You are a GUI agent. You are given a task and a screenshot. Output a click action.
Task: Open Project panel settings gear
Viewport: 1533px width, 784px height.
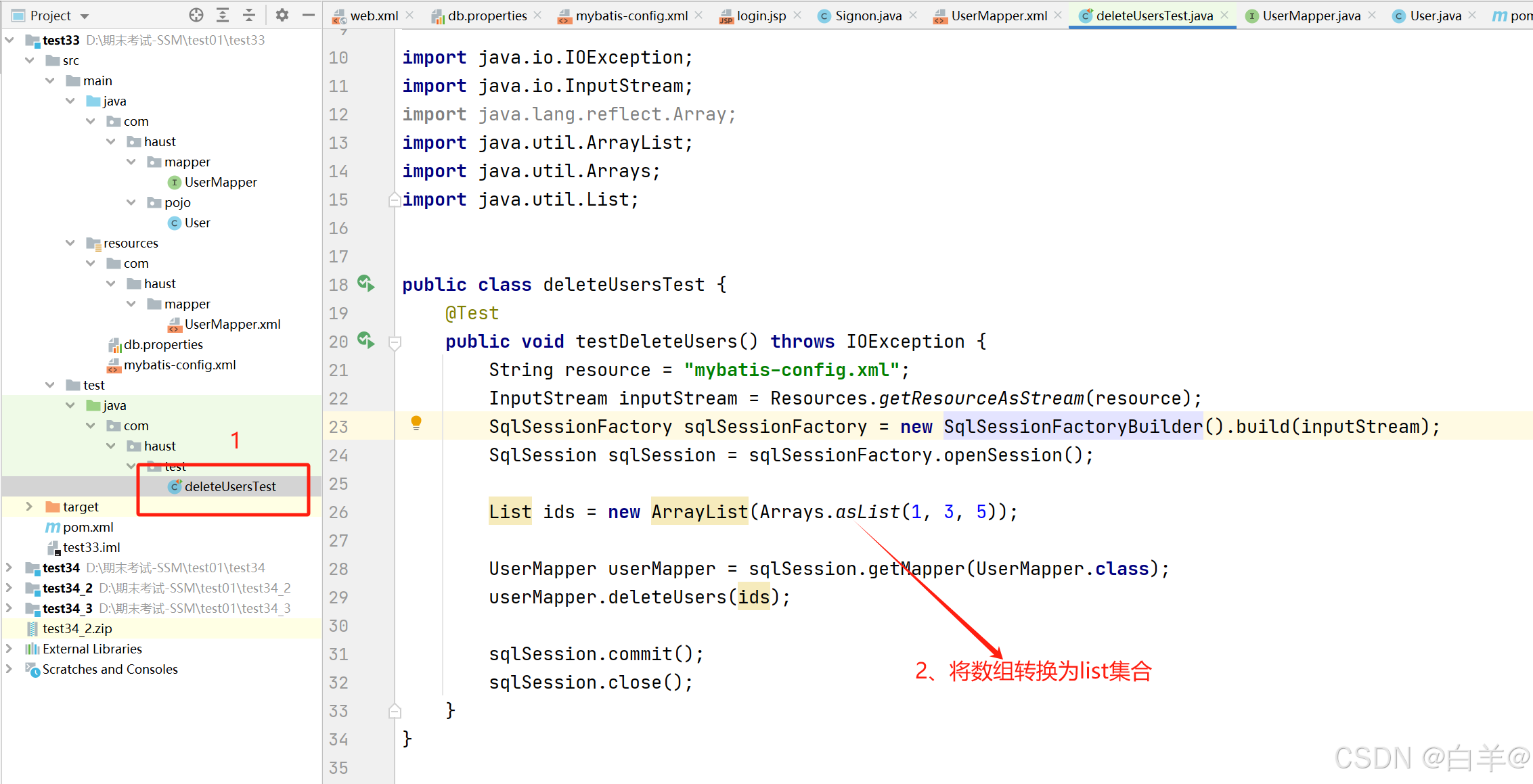(282, 15)
